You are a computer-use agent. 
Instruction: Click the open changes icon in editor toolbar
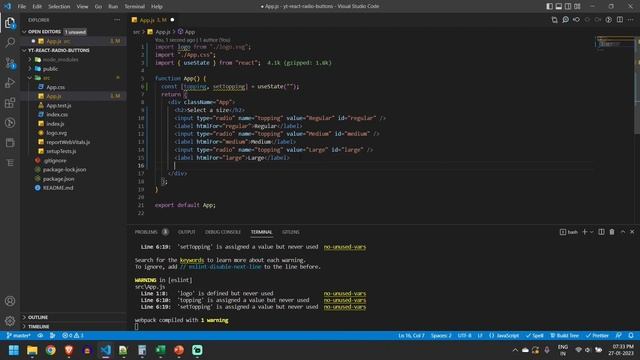tap(554, 20)
